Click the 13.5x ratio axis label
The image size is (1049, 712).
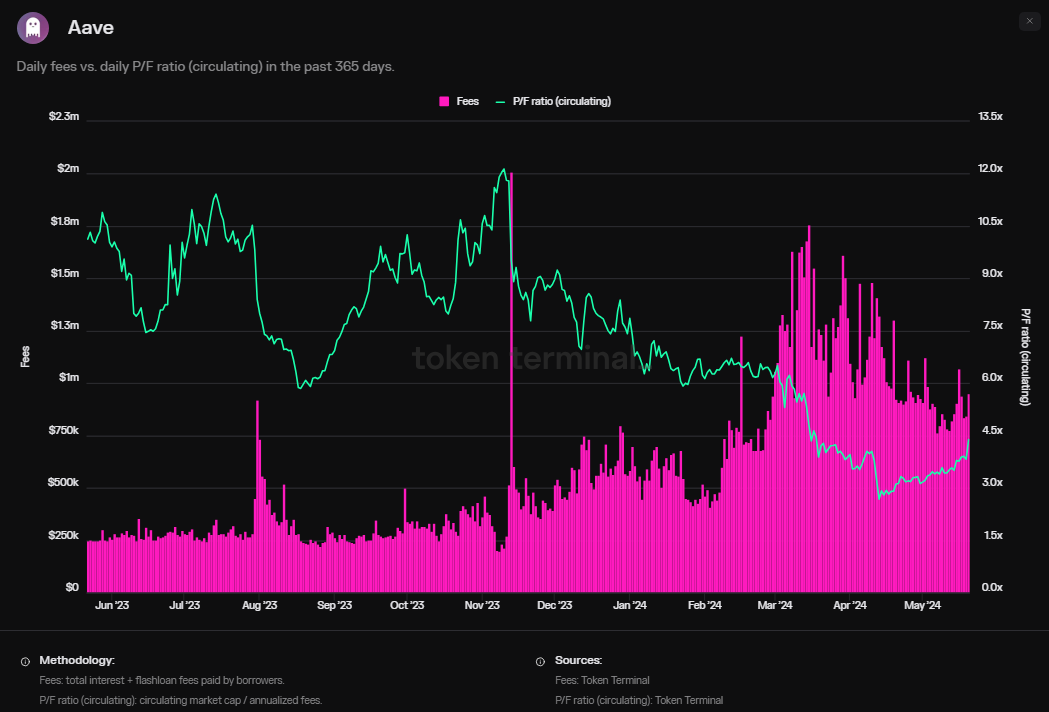pyautogui.click(x=990, y=116)
